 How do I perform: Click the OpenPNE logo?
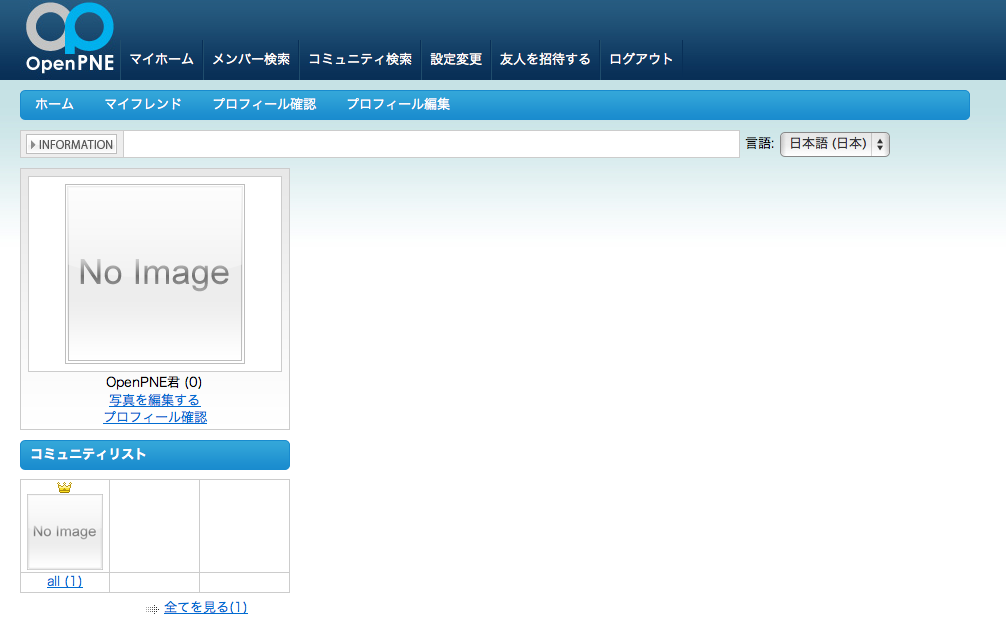tap(69, 40)
